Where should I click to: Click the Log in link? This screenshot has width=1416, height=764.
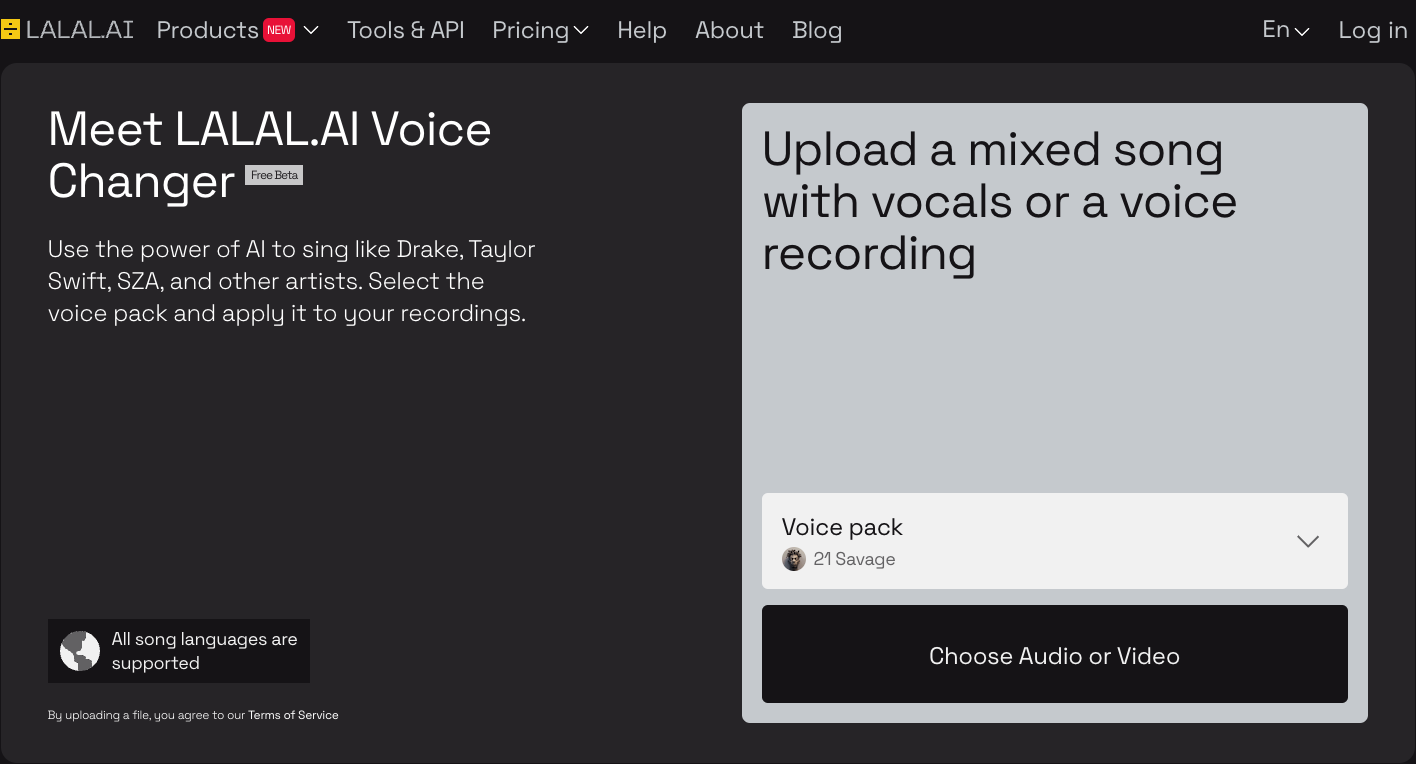(x=1373, y=30)
